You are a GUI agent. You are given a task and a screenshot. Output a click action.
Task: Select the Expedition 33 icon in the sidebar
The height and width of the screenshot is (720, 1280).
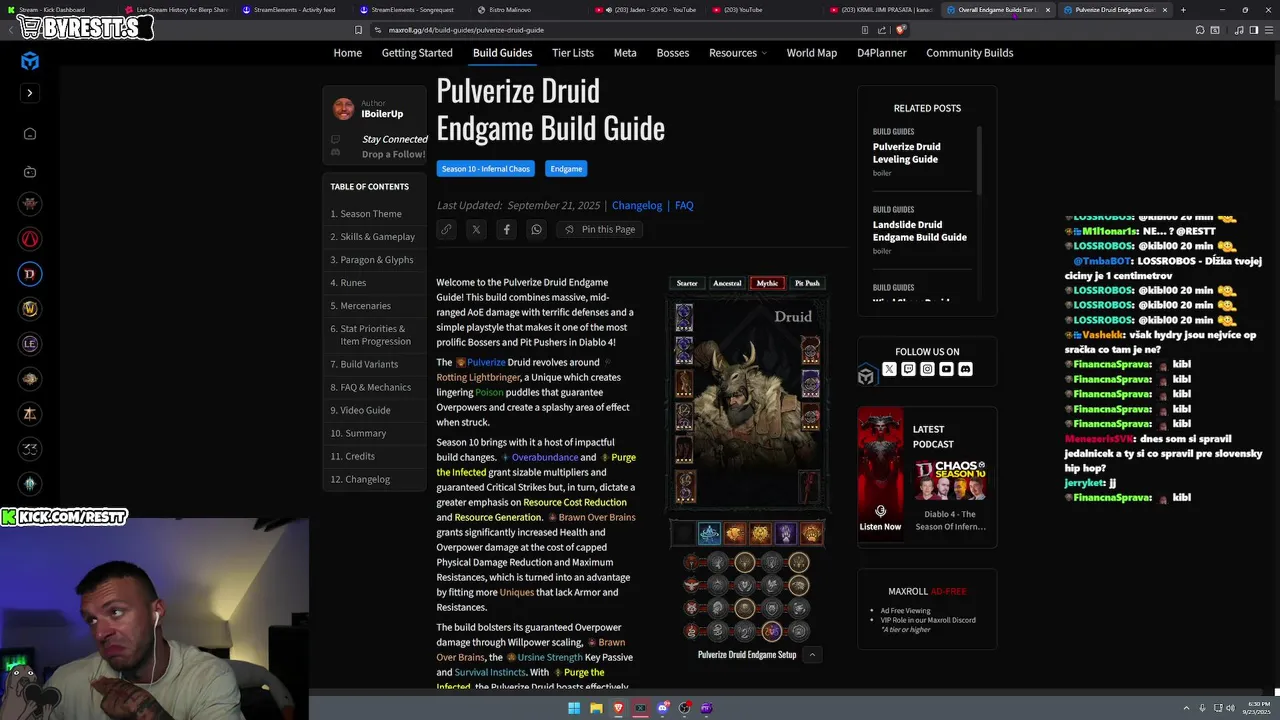pyautogui.click(x=30, y=449)
